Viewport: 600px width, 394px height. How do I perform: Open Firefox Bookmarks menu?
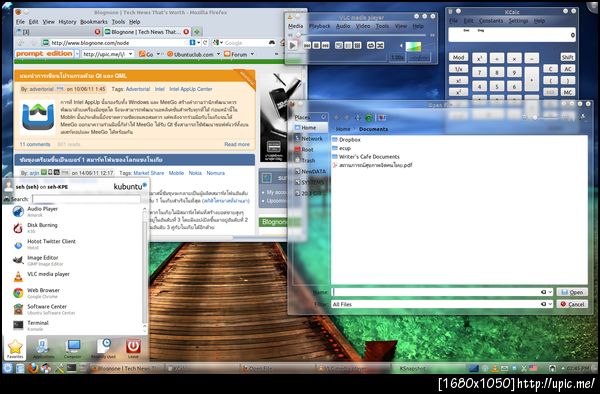coord(94,22)
